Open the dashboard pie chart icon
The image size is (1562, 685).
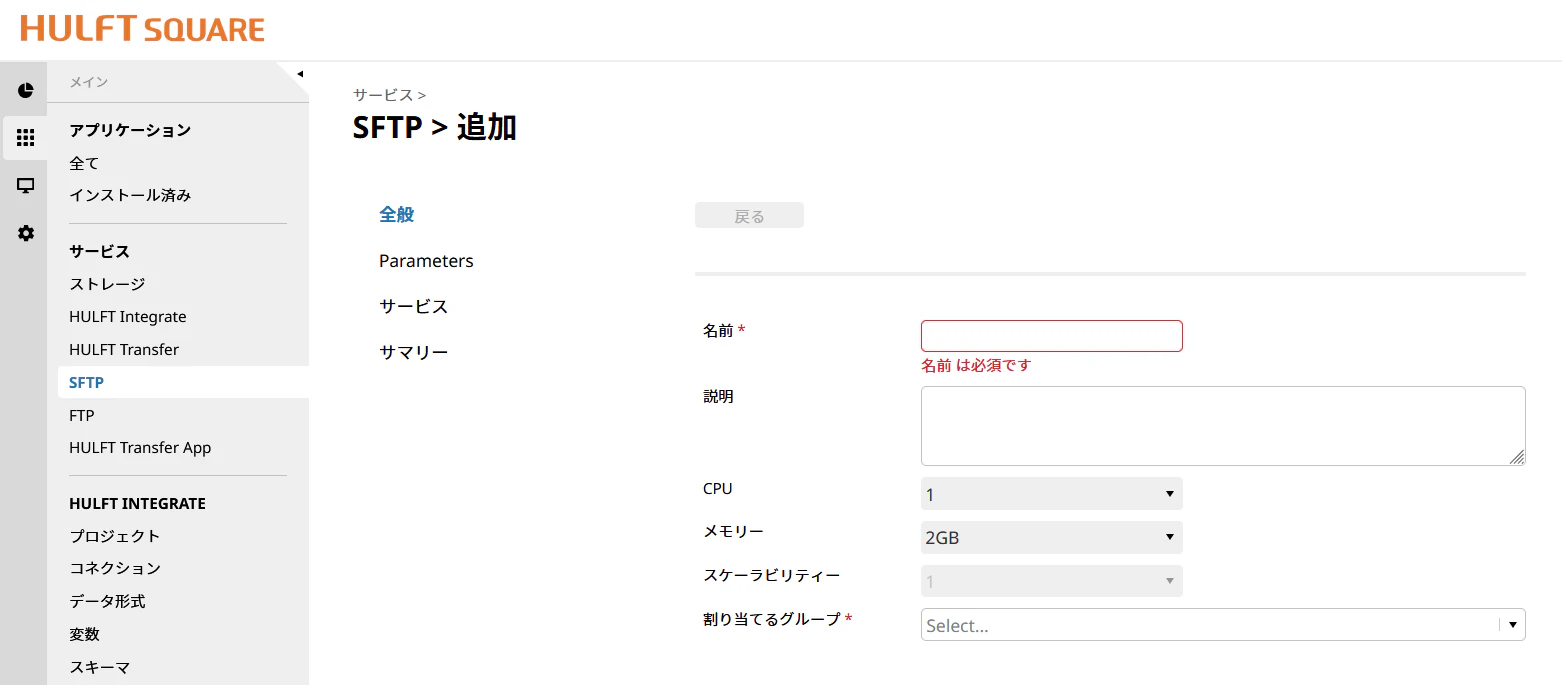26,90
